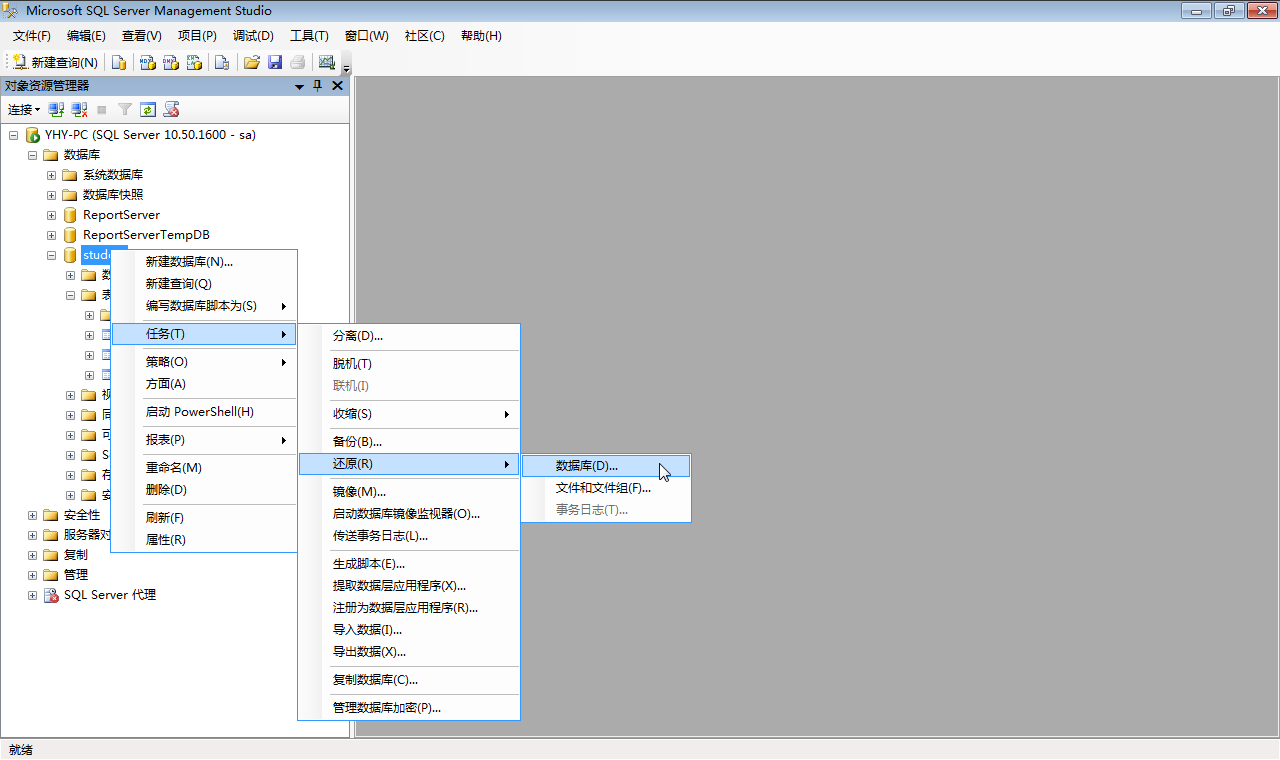1280x760 pixels.
Task: Click SQL Server 代理 agent icon
Action: point(51,595)
